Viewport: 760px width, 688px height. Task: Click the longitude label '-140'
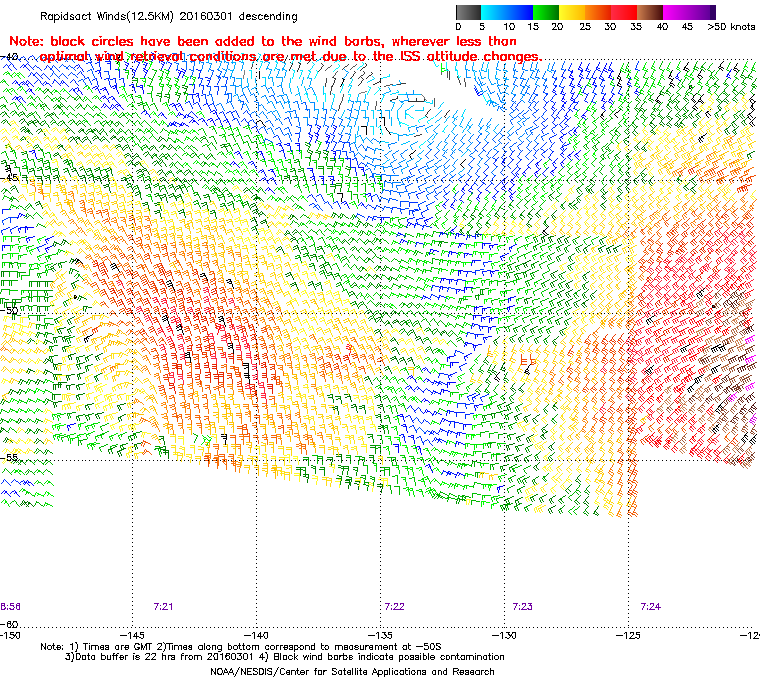point(256,635)
